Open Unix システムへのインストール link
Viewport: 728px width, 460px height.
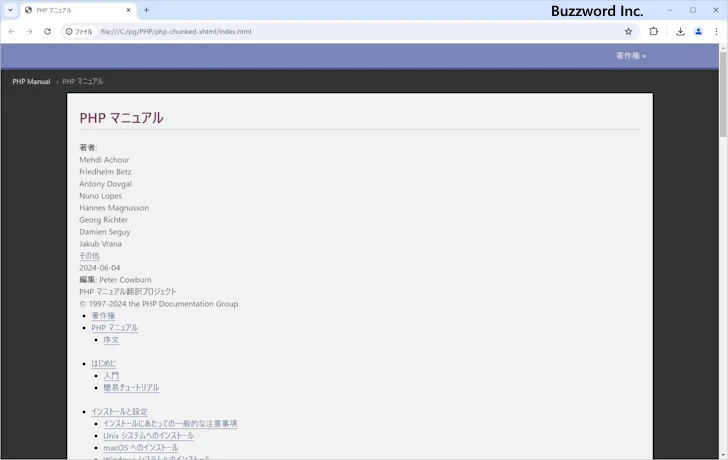click(149, 436)
